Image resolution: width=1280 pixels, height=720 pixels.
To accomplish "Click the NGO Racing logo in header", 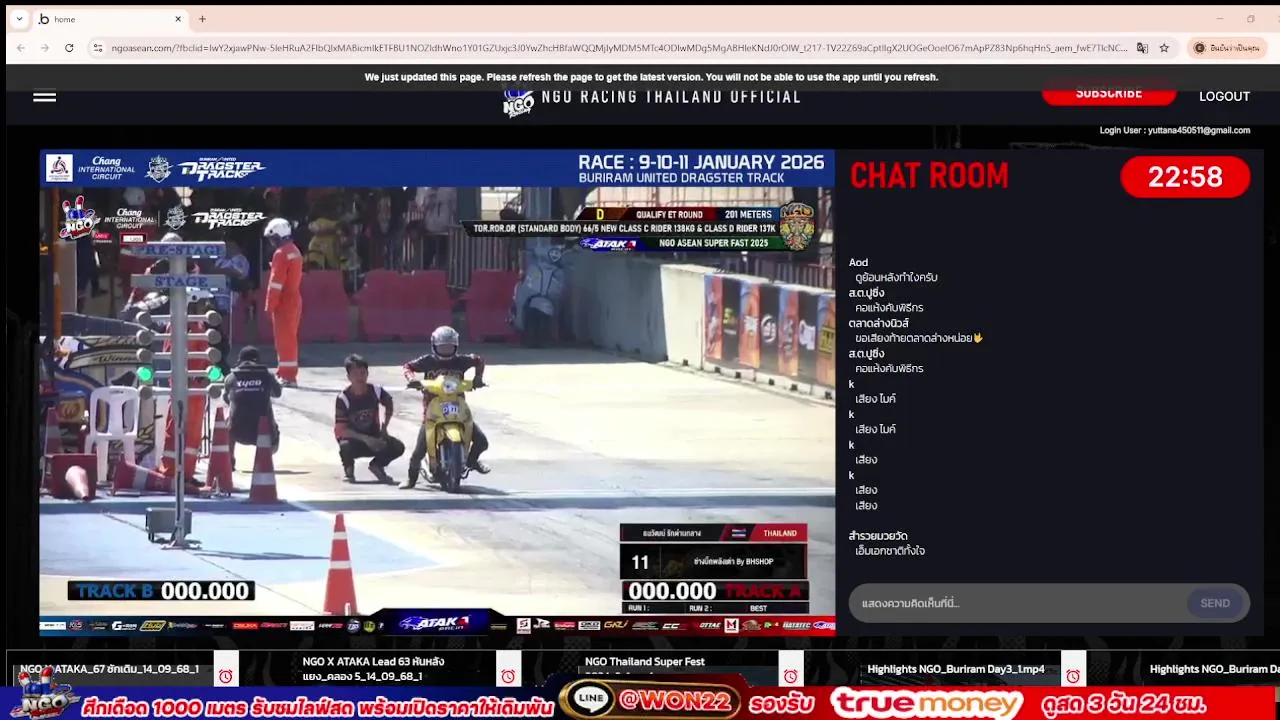I will pos(518,101).
